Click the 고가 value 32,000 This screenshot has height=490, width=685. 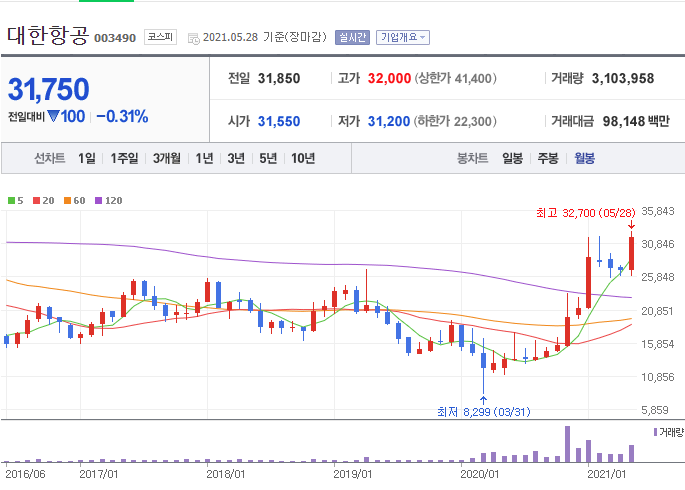click(x=389, y=79)
